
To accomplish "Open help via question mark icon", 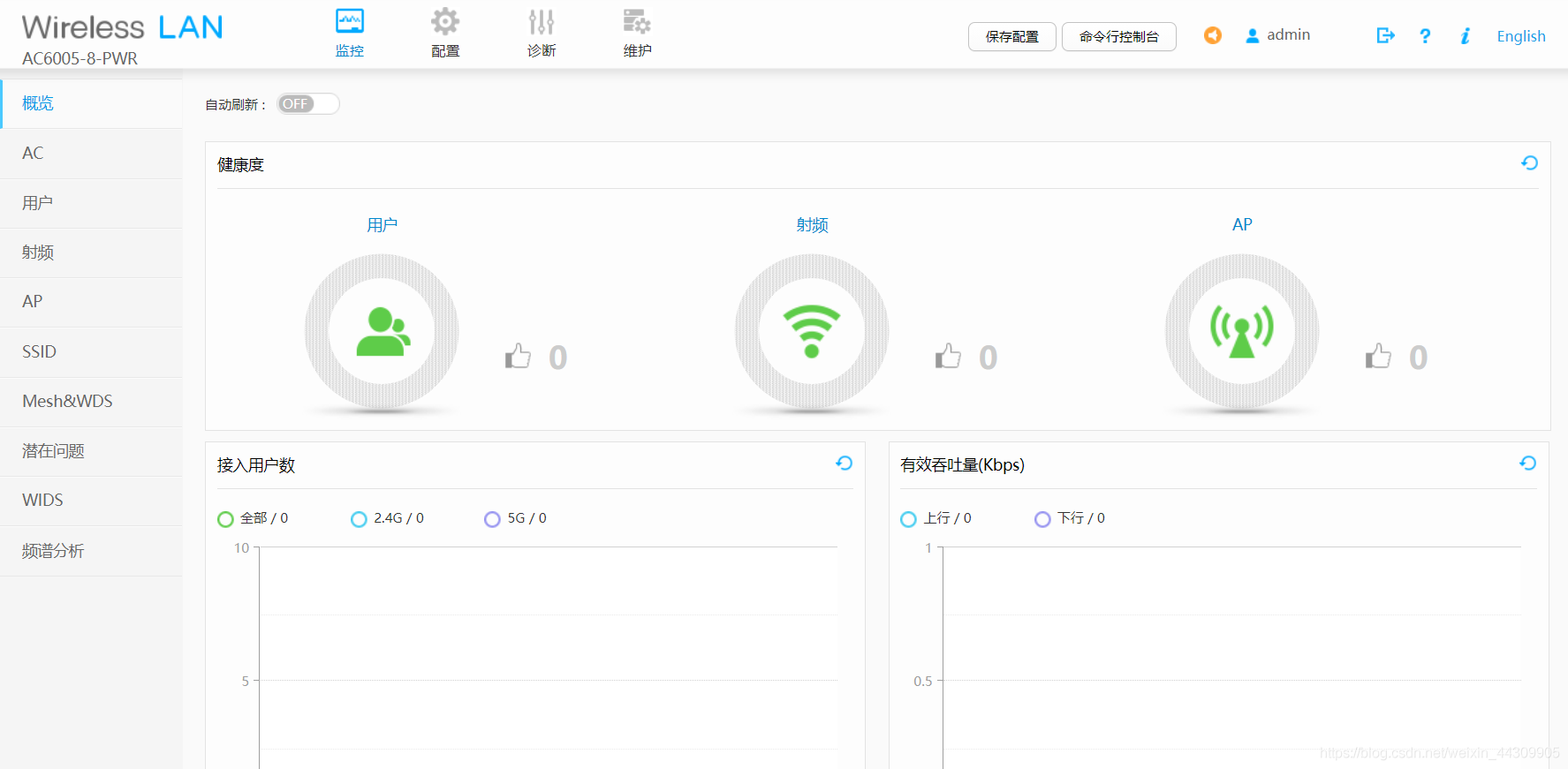I will click(1425, 36).
